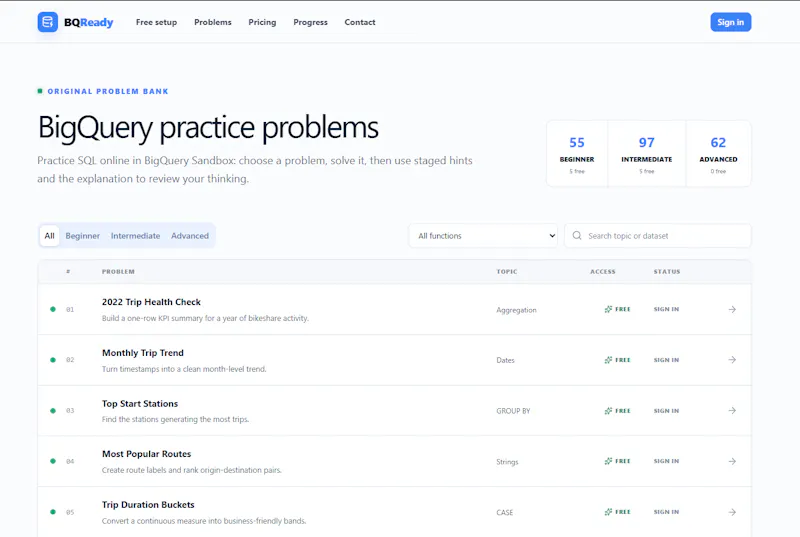The height and width of the screenshot is (537, 800).
Task: Open Top Start Stations problem
Action: pos(140,403)
